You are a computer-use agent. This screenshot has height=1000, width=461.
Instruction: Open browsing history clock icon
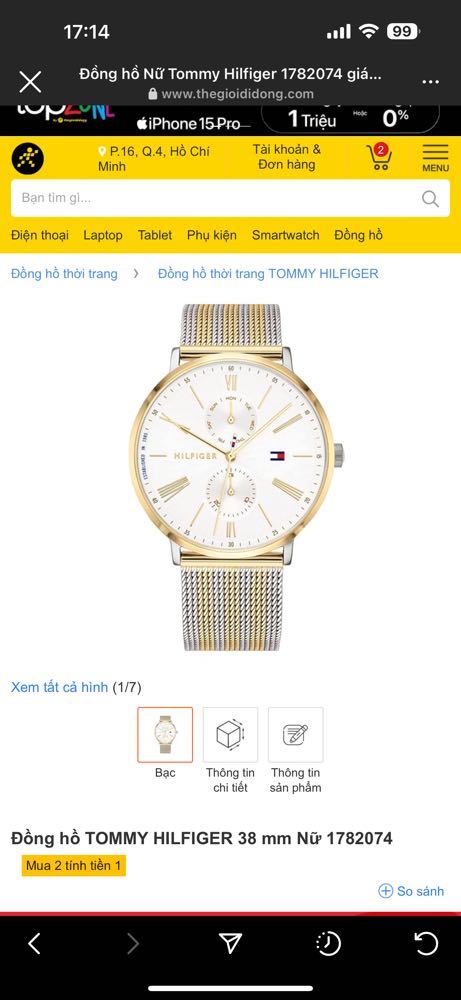(x=328, y=943)
